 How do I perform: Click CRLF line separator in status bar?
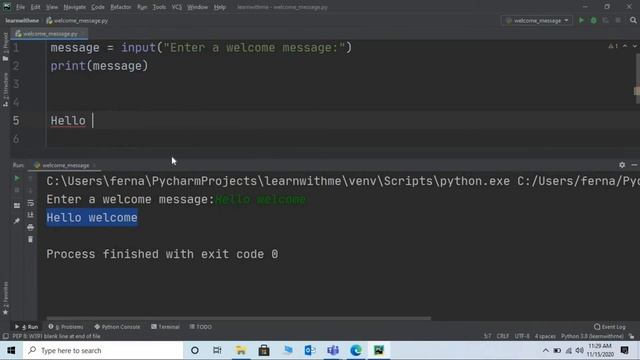coord(503,336)
